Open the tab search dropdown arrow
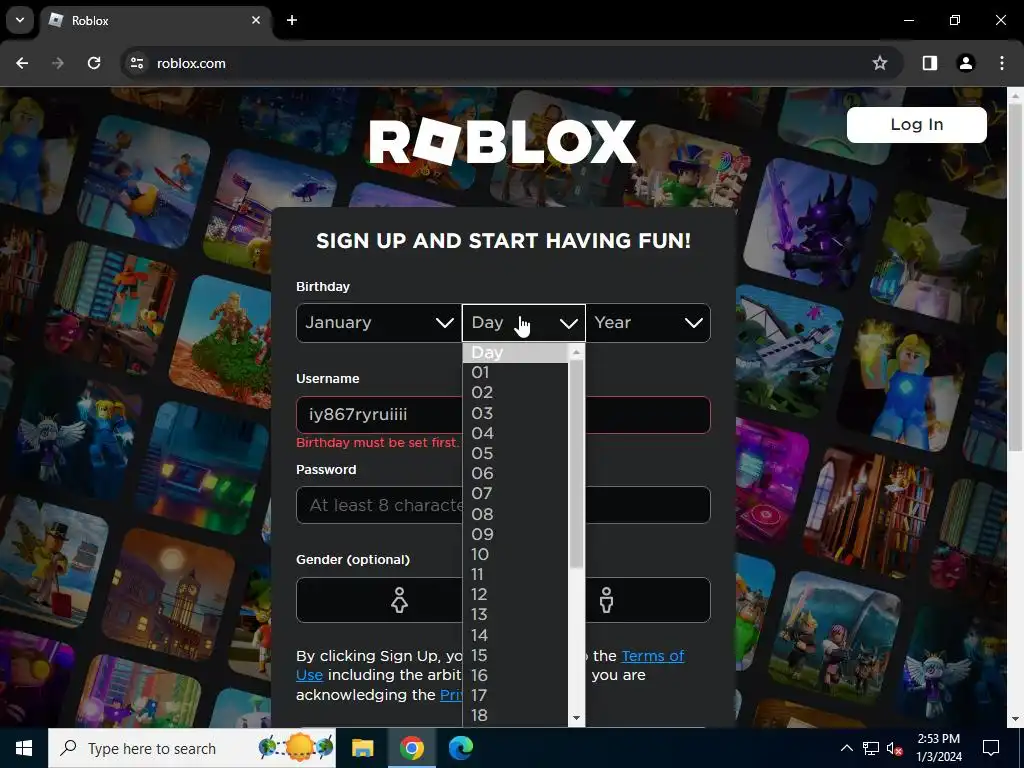Screen dimensions: 1024x768 click(x=20, y=20)
